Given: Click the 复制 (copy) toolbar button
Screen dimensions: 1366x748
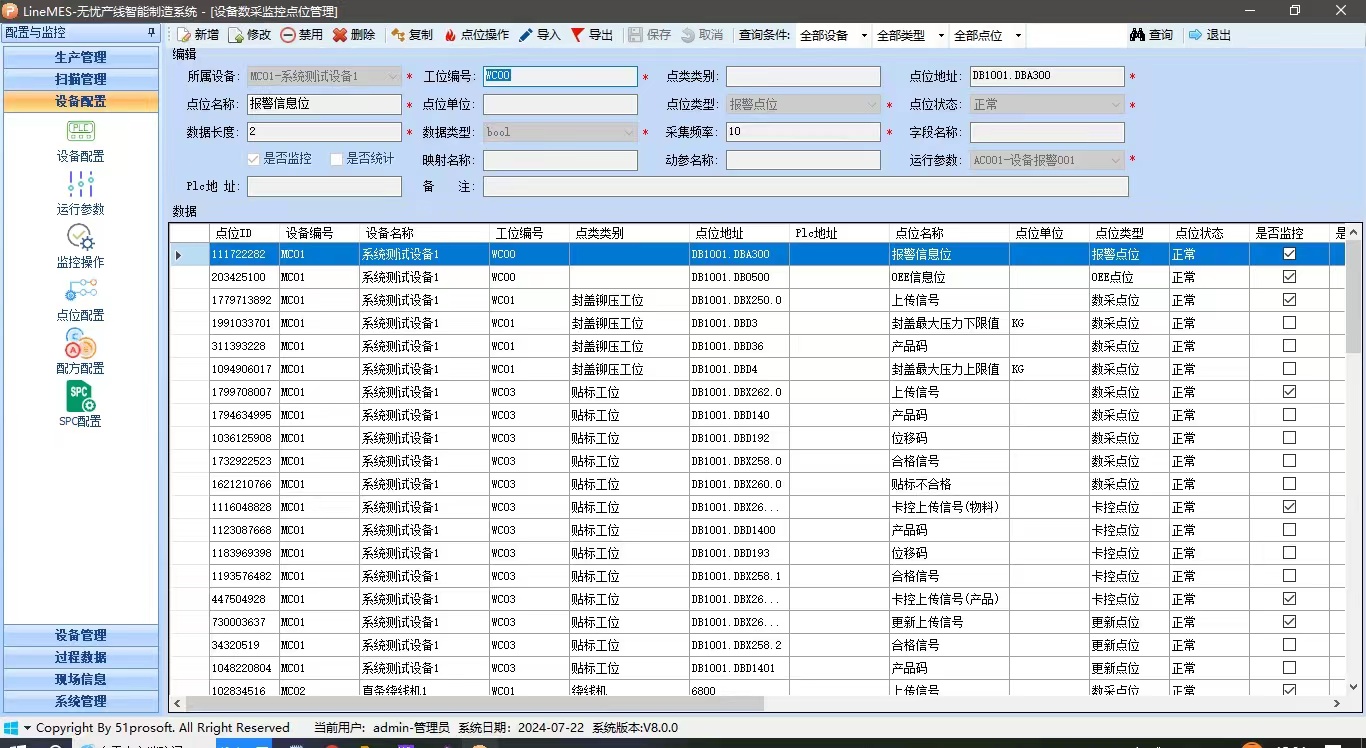Looking at the screenshot, I should pyautogui.click(x=412, y=35).
